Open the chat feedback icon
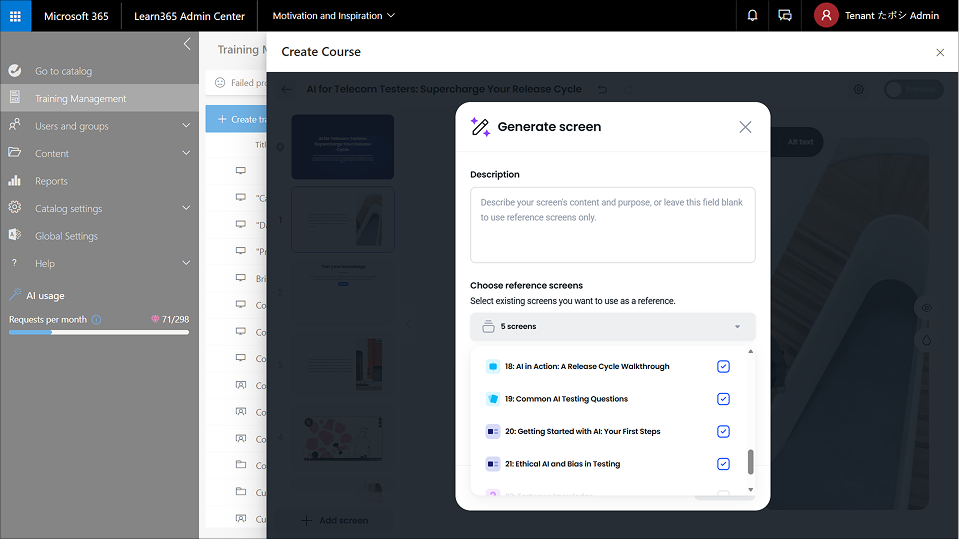The image size is (959, 539). tap(785, 16)
